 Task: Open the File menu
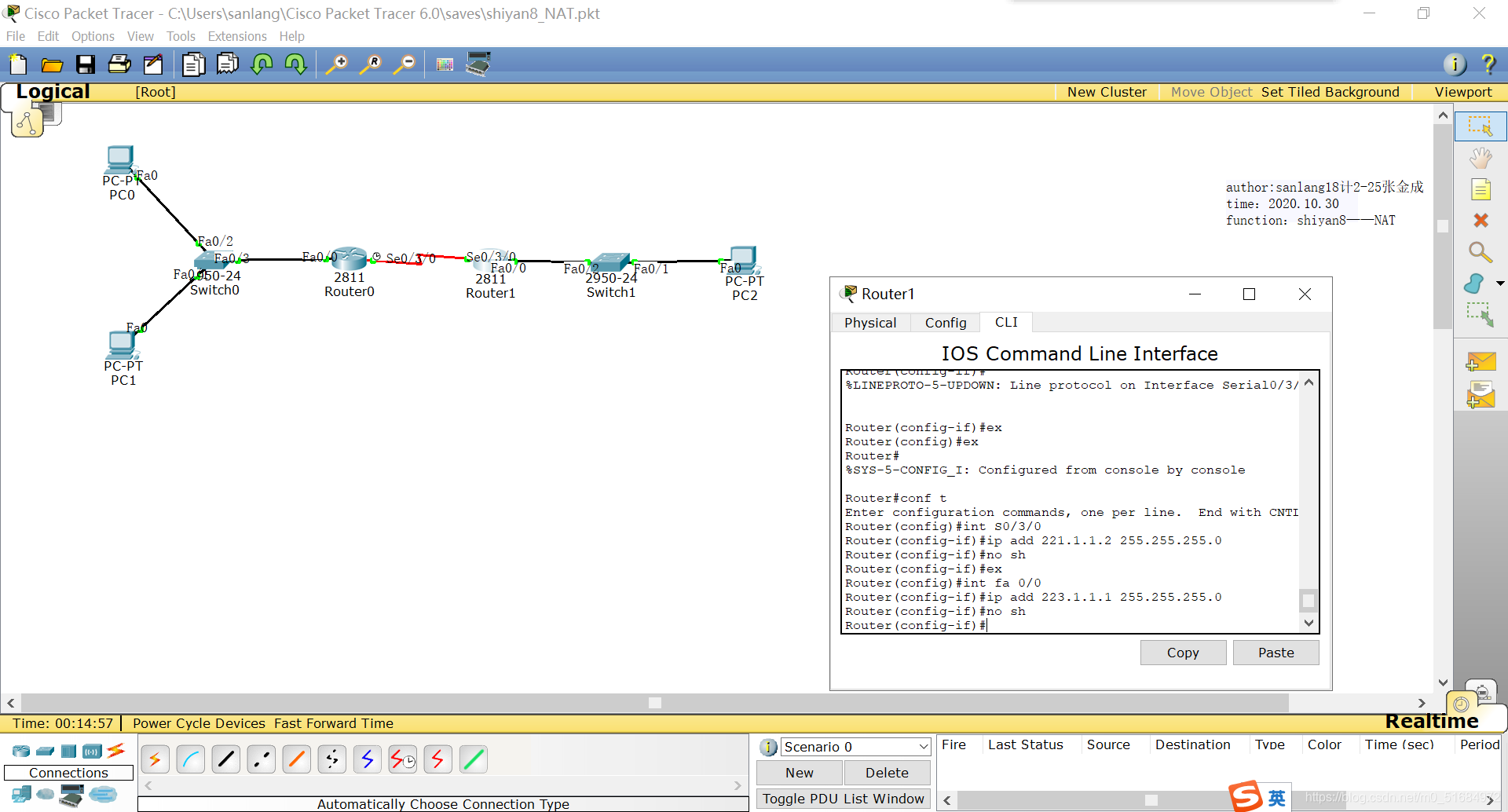(16, 36)
